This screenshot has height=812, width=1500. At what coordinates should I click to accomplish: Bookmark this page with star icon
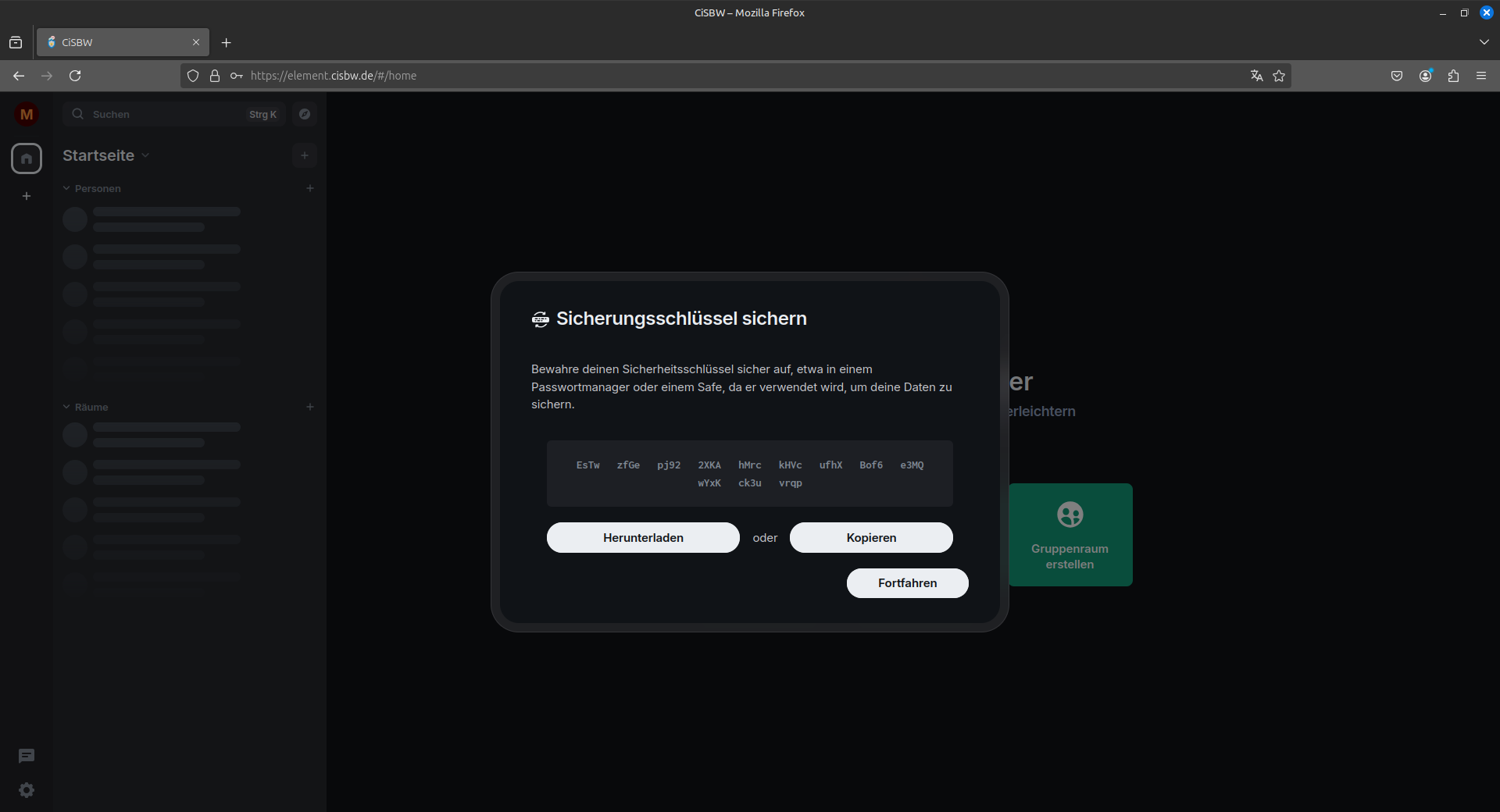tap(1279, 76)
